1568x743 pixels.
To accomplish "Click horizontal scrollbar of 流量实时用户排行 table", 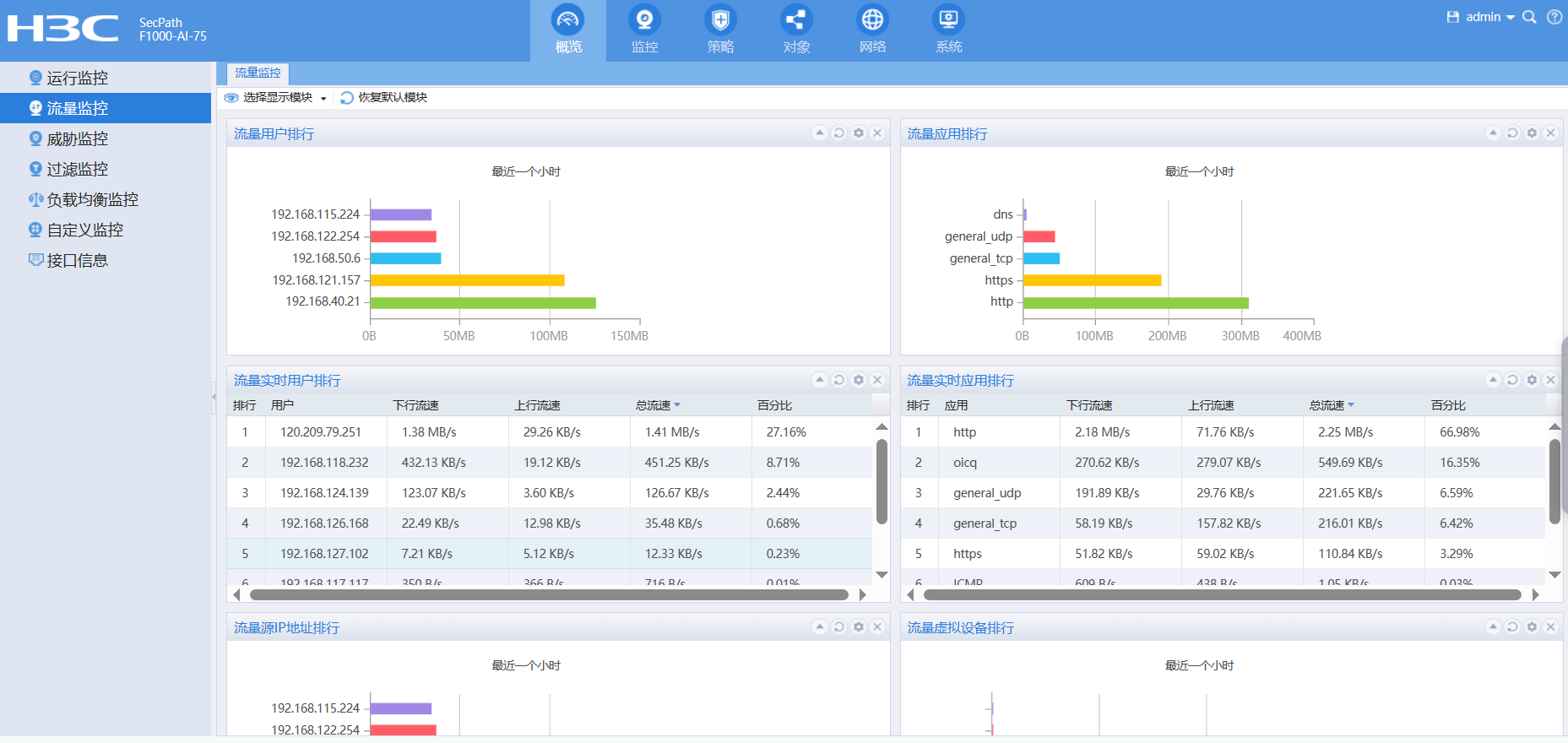I will [x=549, y=595].
